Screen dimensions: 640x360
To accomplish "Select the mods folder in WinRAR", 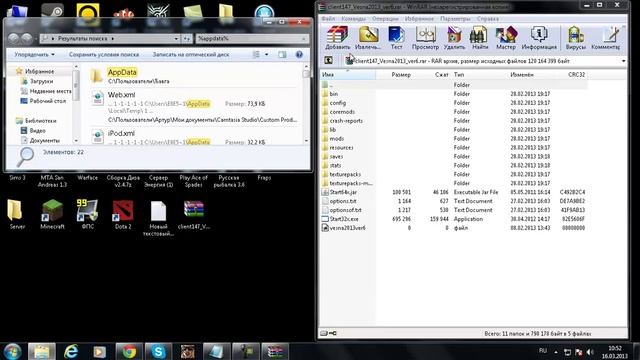I will tap(336, 139).
